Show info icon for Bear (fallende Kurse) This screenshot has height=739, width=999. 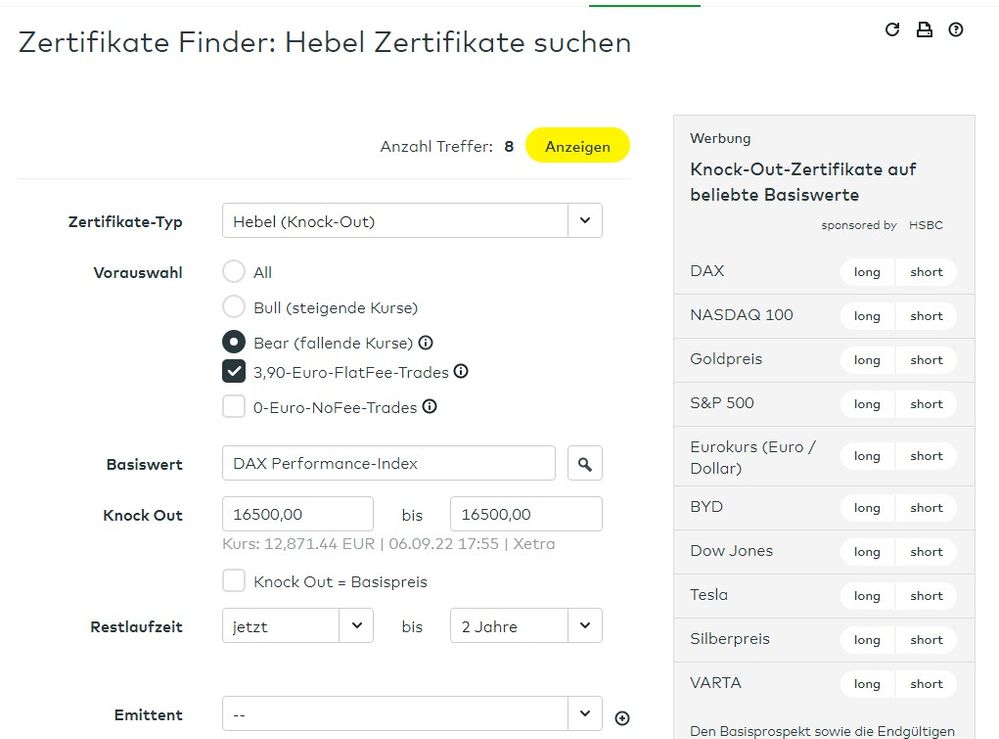426,343
